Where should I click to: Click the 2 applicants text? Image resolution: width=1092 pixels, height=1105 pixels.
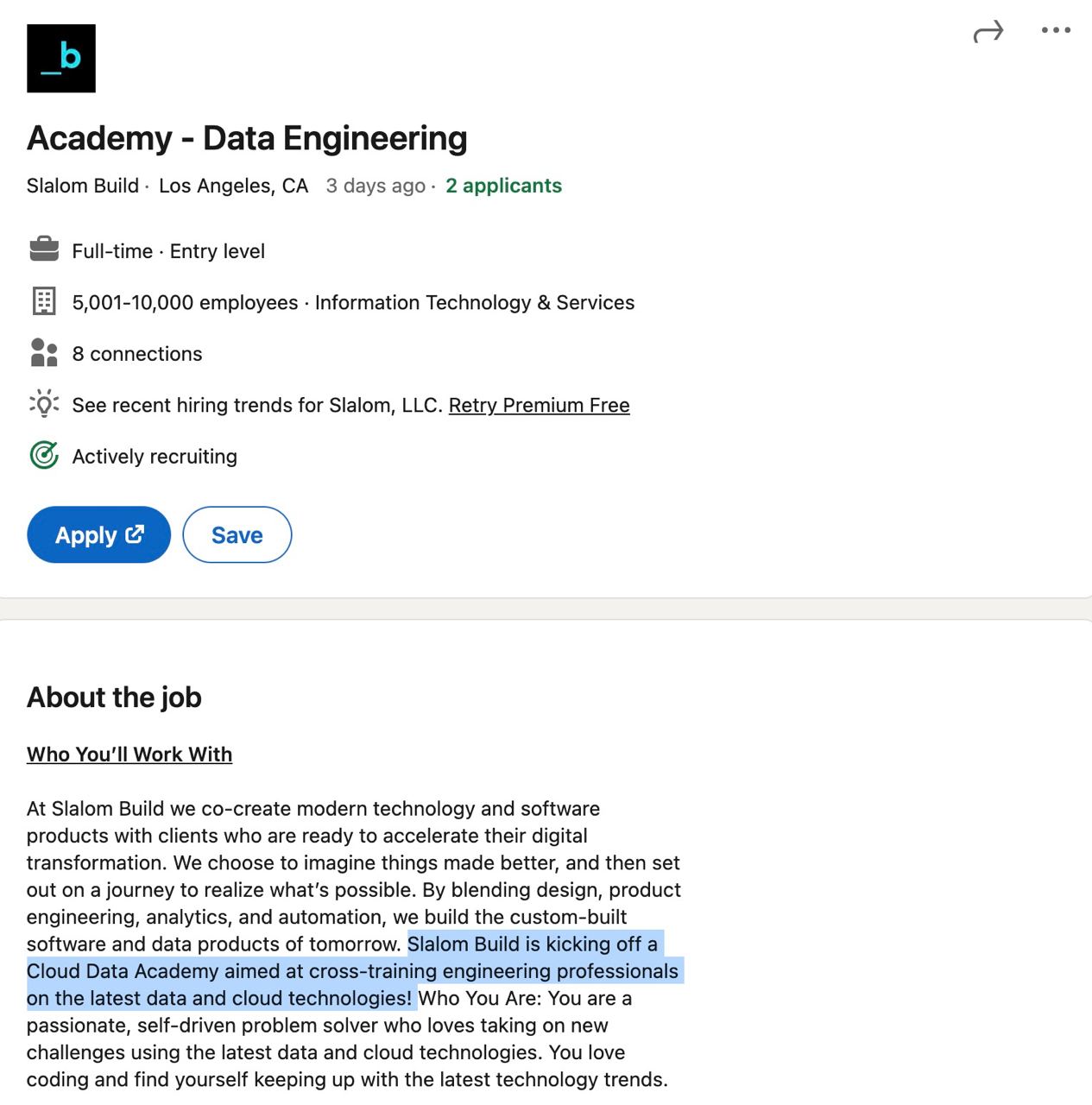click(x=503, y=186)
